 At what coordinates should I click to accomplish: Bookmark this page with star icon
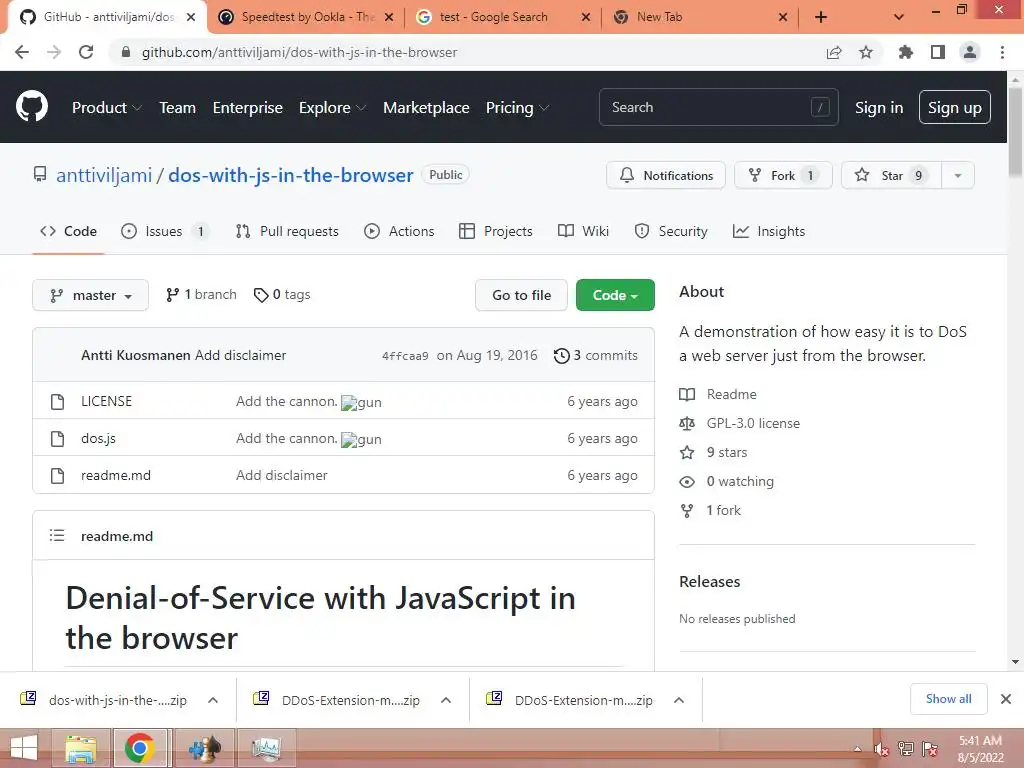point(866,52)
